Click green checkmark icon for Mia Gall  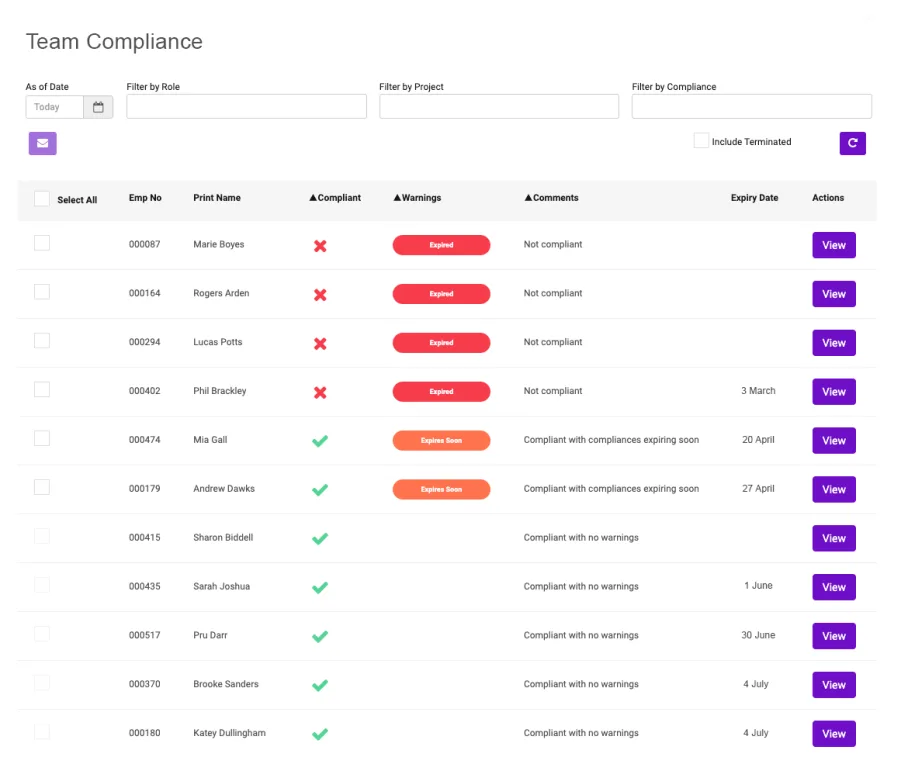(x=320, y=441)
